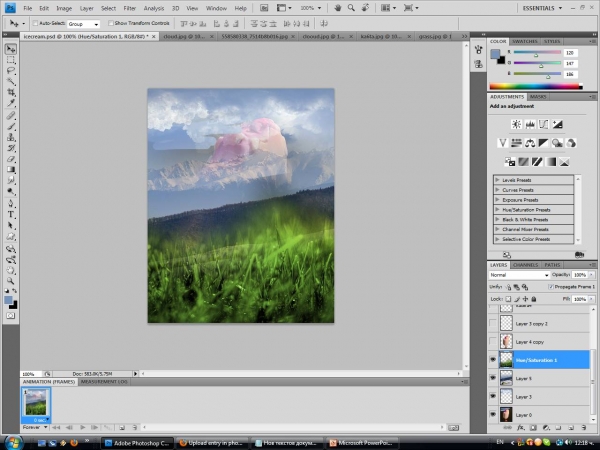Image resolution: width=600 pixels, height=450 pixels.
Task: Enable Show Transform Controls checkbox
Action: 111,23
